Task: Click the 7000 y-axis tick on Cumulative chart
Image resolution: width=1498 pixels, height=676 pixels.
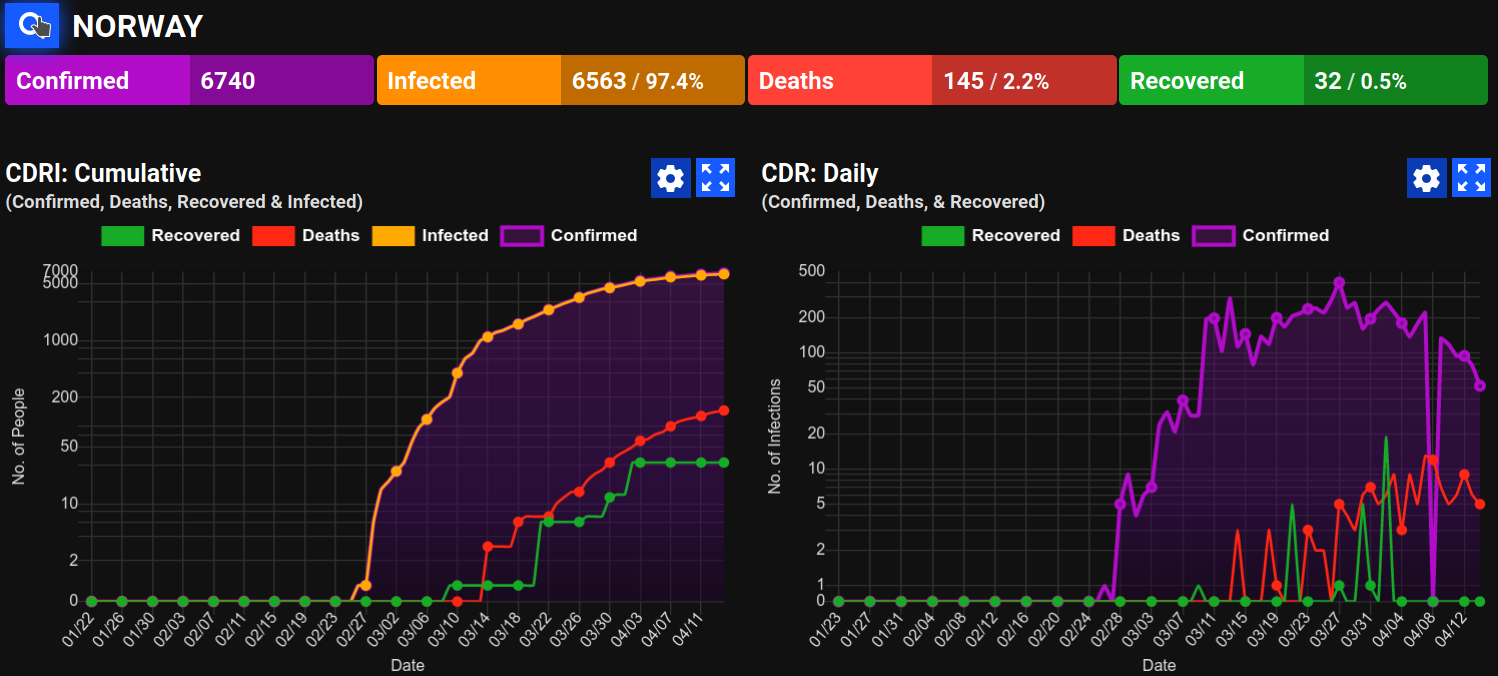Action: tap(60, 270)
